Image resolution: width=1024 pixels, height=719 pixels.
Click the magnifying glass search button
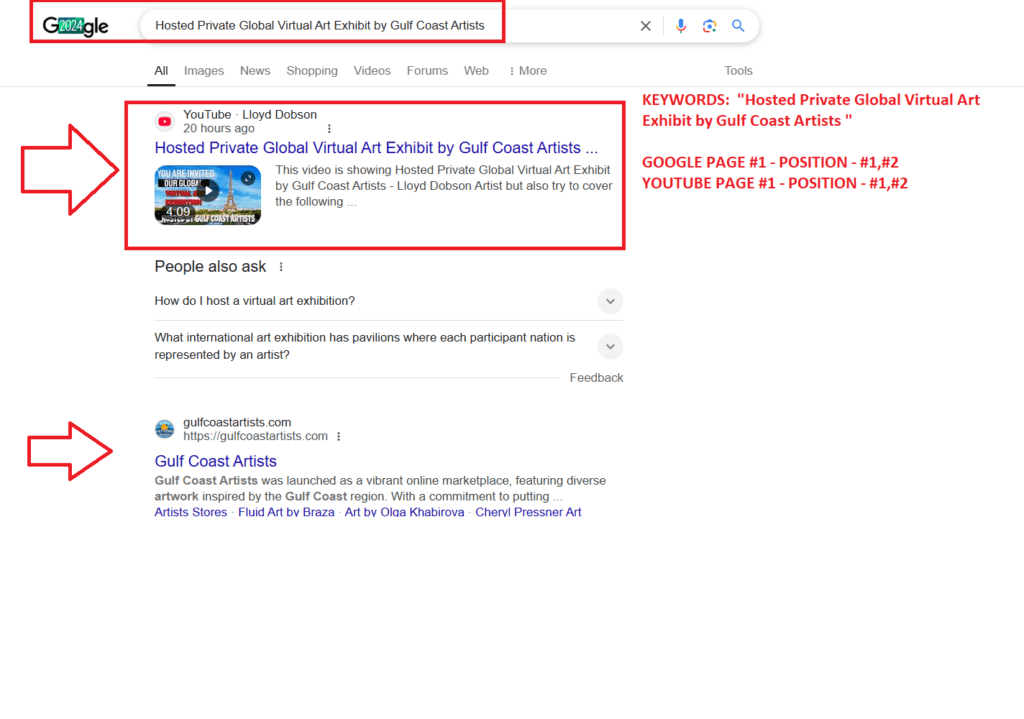click(x=738, y=26)
